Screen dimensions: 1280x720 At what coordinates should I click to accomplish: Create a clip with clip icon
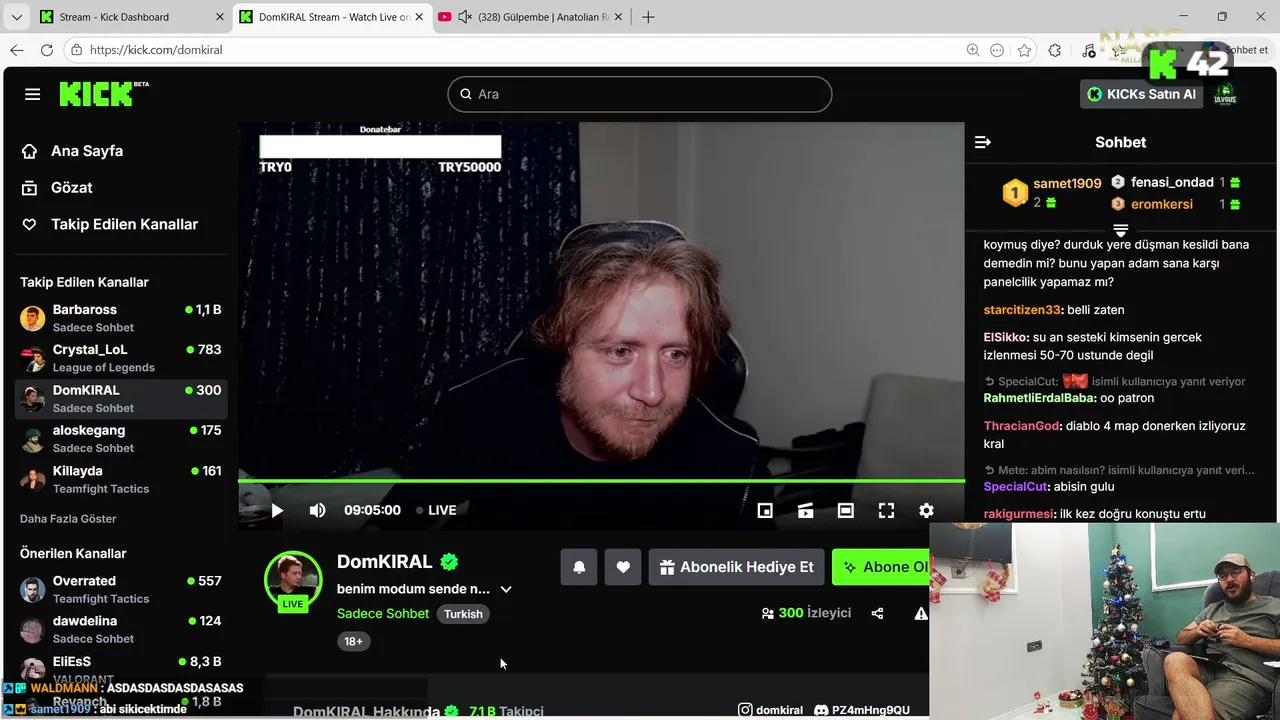(x=805, y=510)
